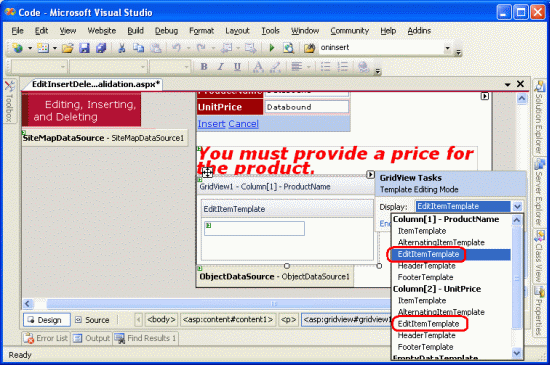Start debugging with green play icon
This screenshot has width=550, height=365.
tap(271, 48)
